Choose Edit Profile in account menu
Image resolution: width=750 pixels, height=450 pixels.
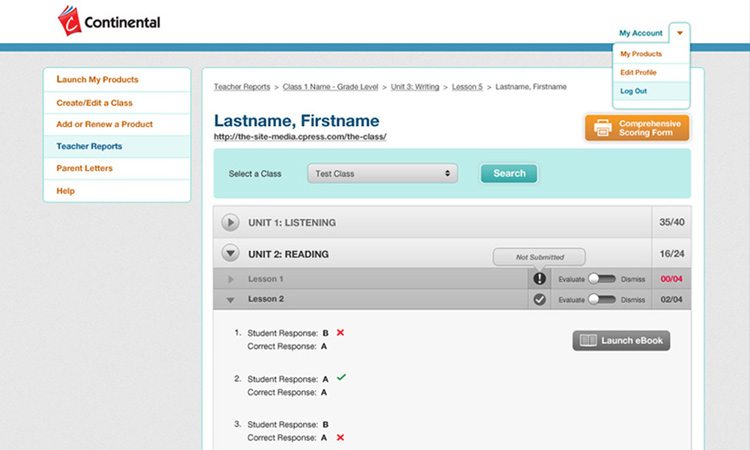pyautogui.click(x=638, y=73)
